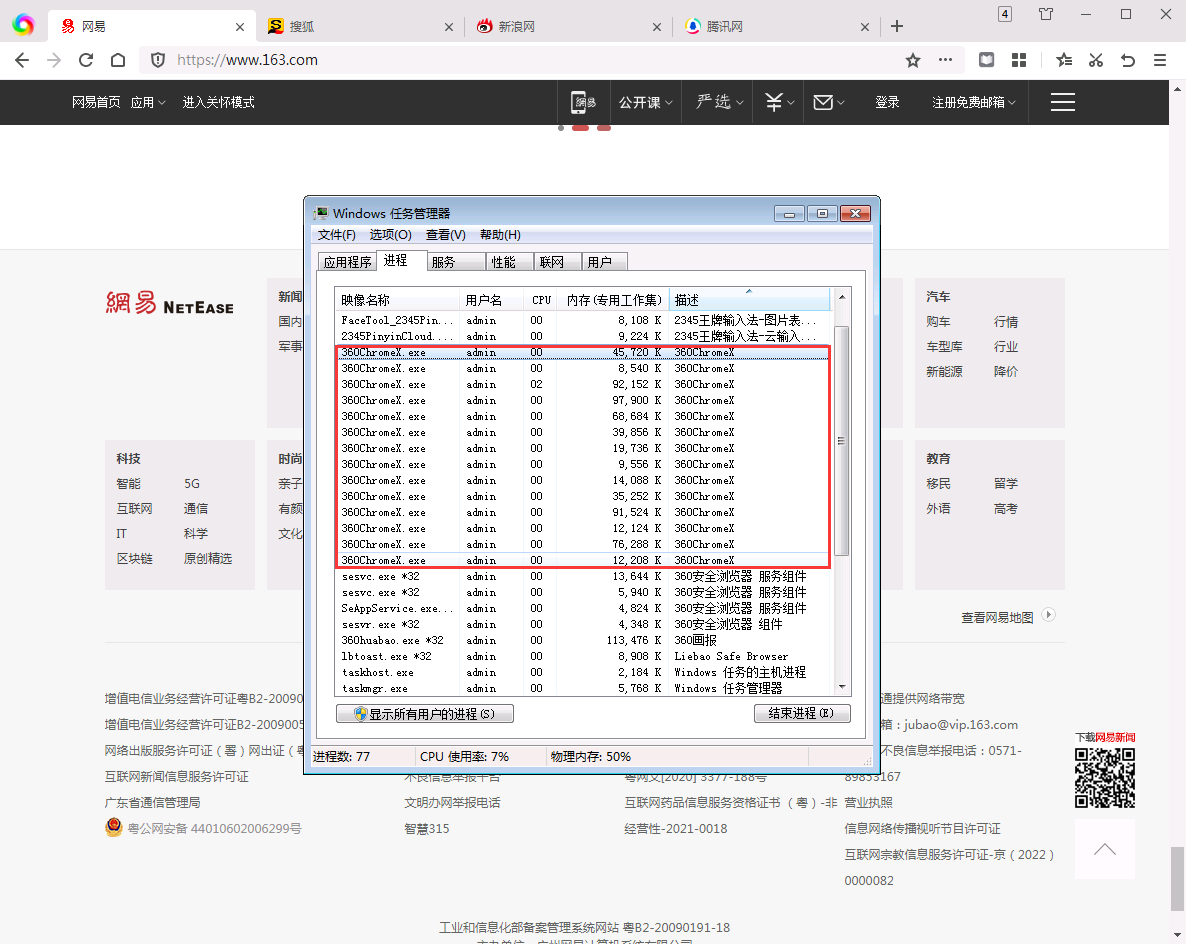Click the scissors screenshot tool icon
Screen dimensions: 1186x944
[x=1096, y=60]
